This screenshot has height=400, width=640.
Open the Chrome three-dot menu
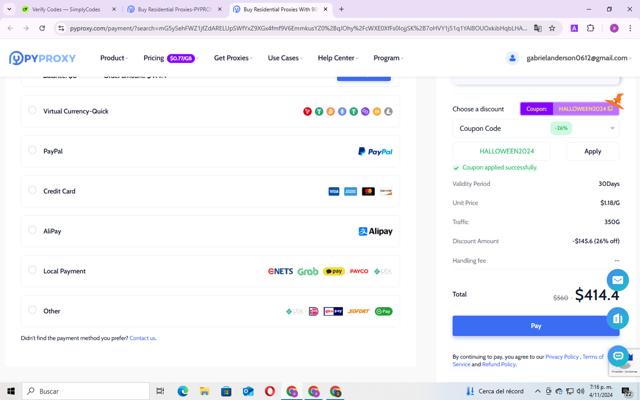(x=630, y=28)
